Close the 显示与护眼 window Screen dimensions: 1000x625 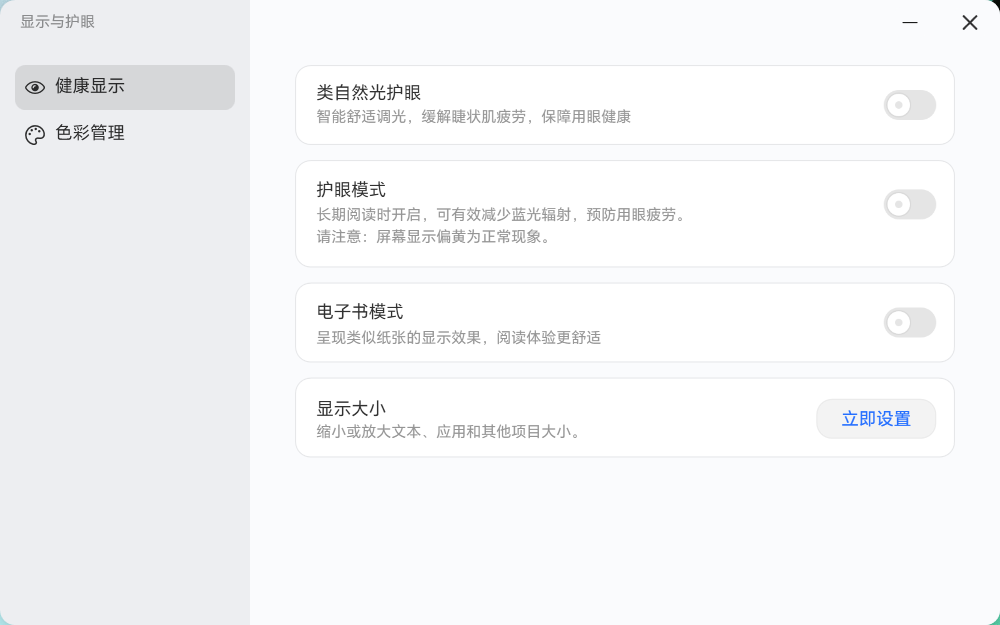[969, 22]
